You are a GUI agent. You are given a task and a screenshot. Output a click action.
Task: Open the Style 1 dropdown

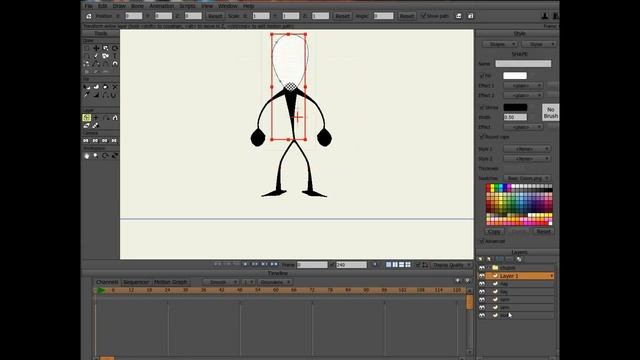click(527, 149)
